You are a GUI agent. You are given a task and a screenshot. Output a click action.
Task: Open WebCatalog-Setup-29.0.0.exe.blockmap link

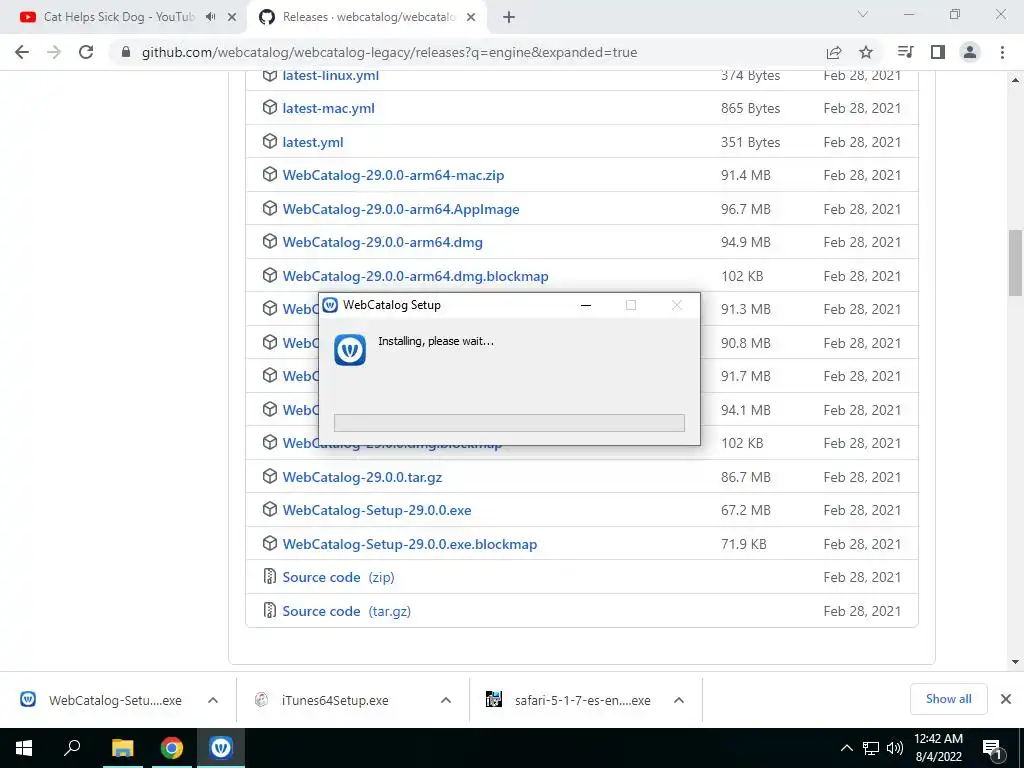409,544
